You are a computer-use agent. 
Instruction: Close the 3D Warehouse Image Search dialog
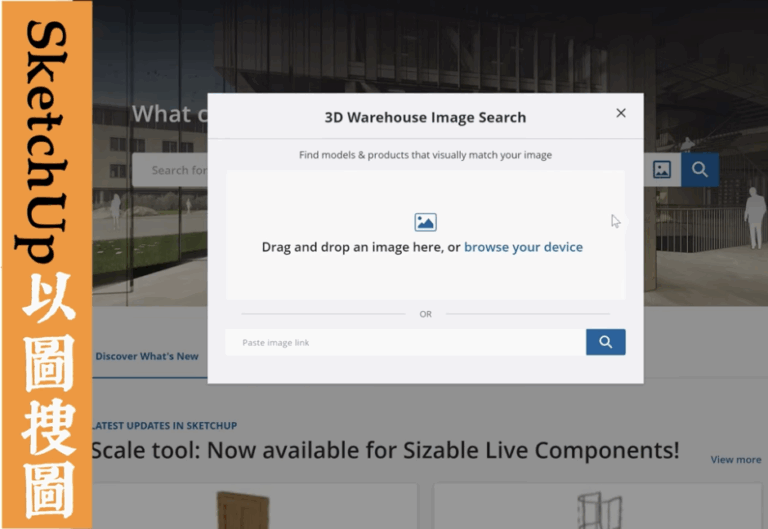tap(621, 113)
